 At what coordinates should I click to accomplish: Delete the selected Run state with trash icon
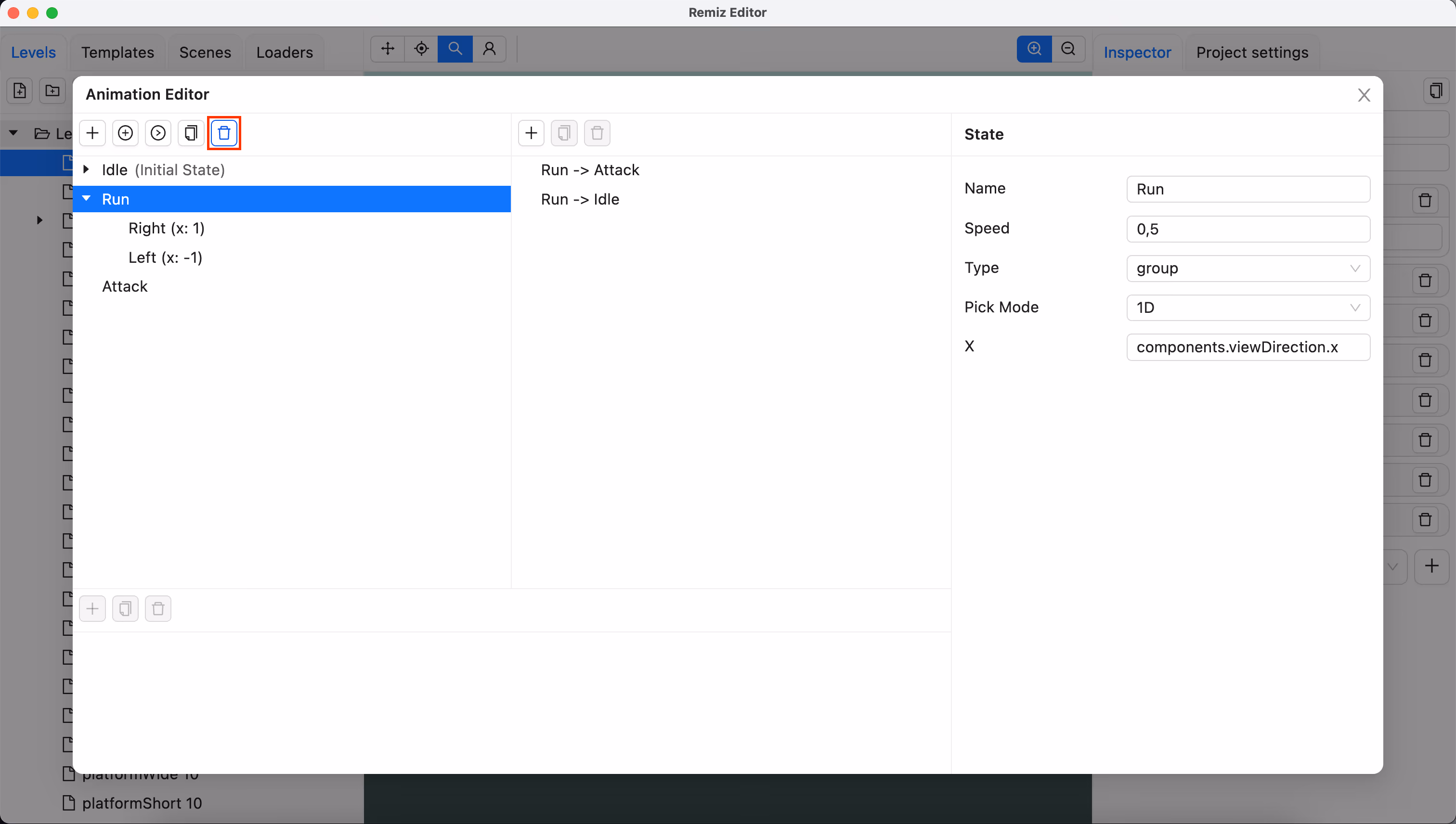(224, 133)
